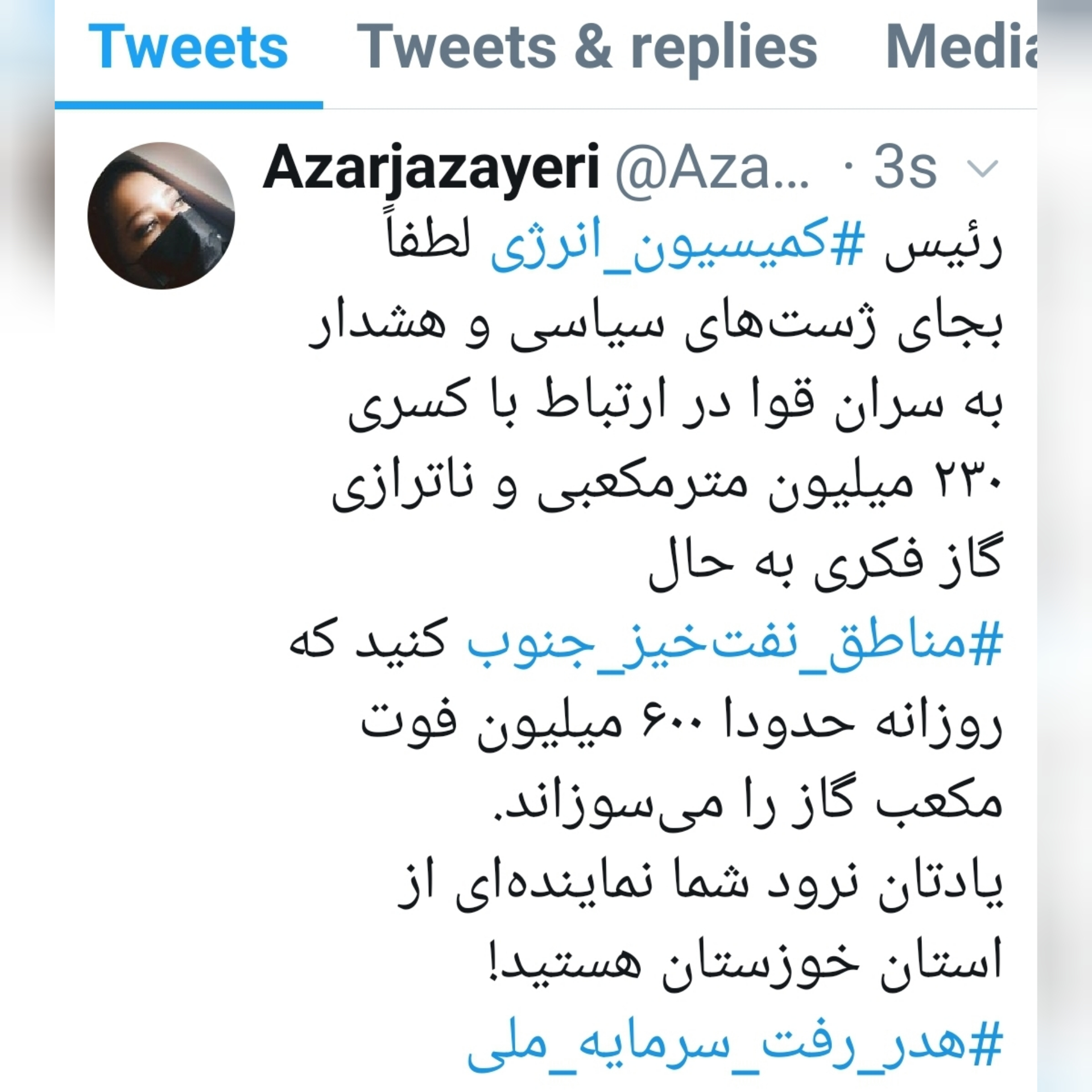
Task: Click tweet line mentioning ۶۰۰ میلیون فوت
Action: pyautogui.click(x=682, y=725)
